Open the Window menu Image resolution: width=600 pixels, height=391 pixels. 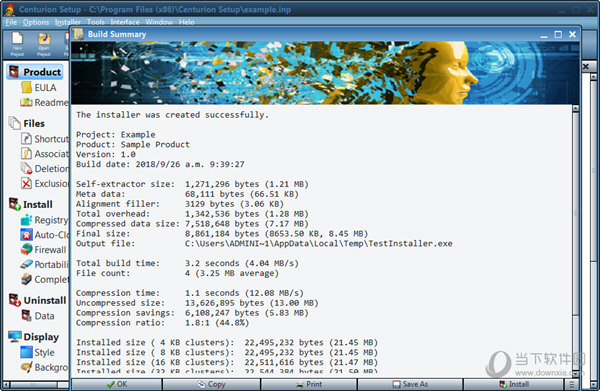pyautogui.click(x=159, y=22)
